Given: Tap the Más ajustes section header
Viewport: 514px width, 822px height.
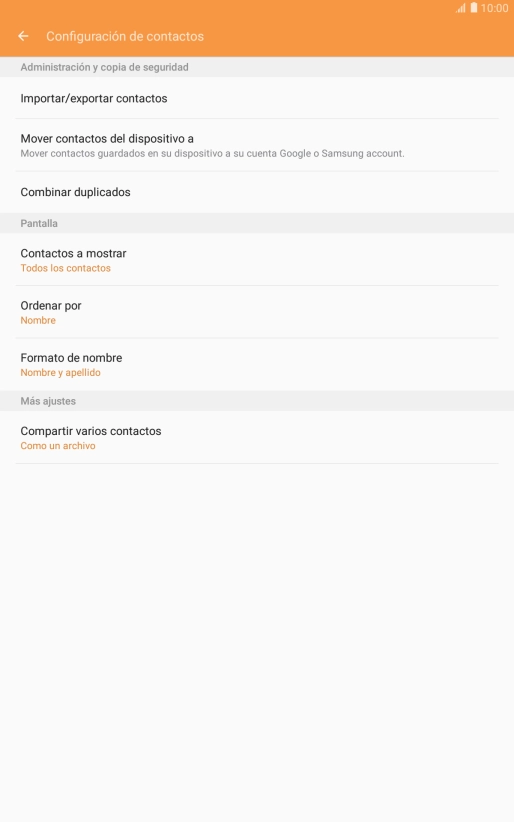Looking at the screenshot, I should [x=48, y=401].
